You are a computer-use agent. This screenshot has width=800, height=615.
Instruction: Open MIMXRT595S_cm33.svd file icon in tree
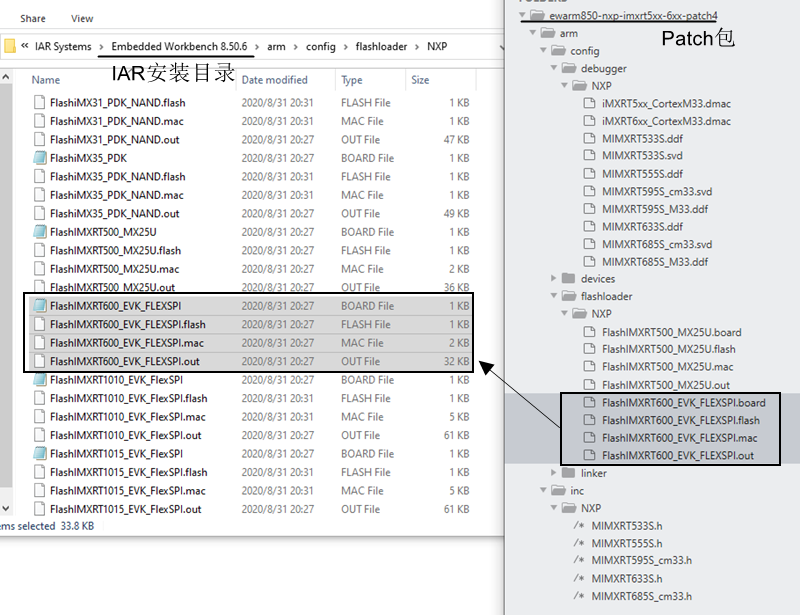click(589, 191)
